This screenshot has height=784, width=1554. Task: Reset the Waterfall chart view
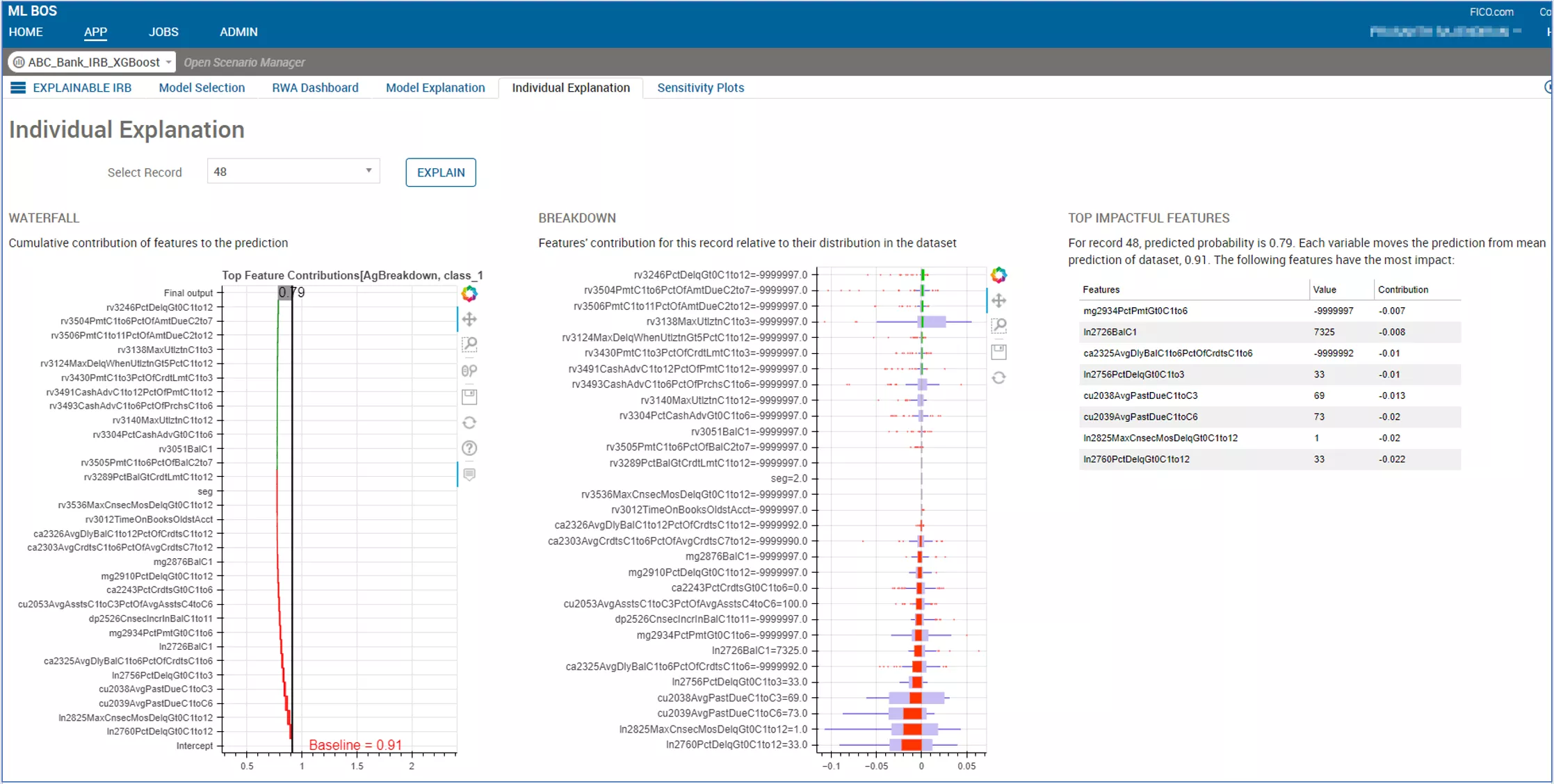(x=469, y=423)
